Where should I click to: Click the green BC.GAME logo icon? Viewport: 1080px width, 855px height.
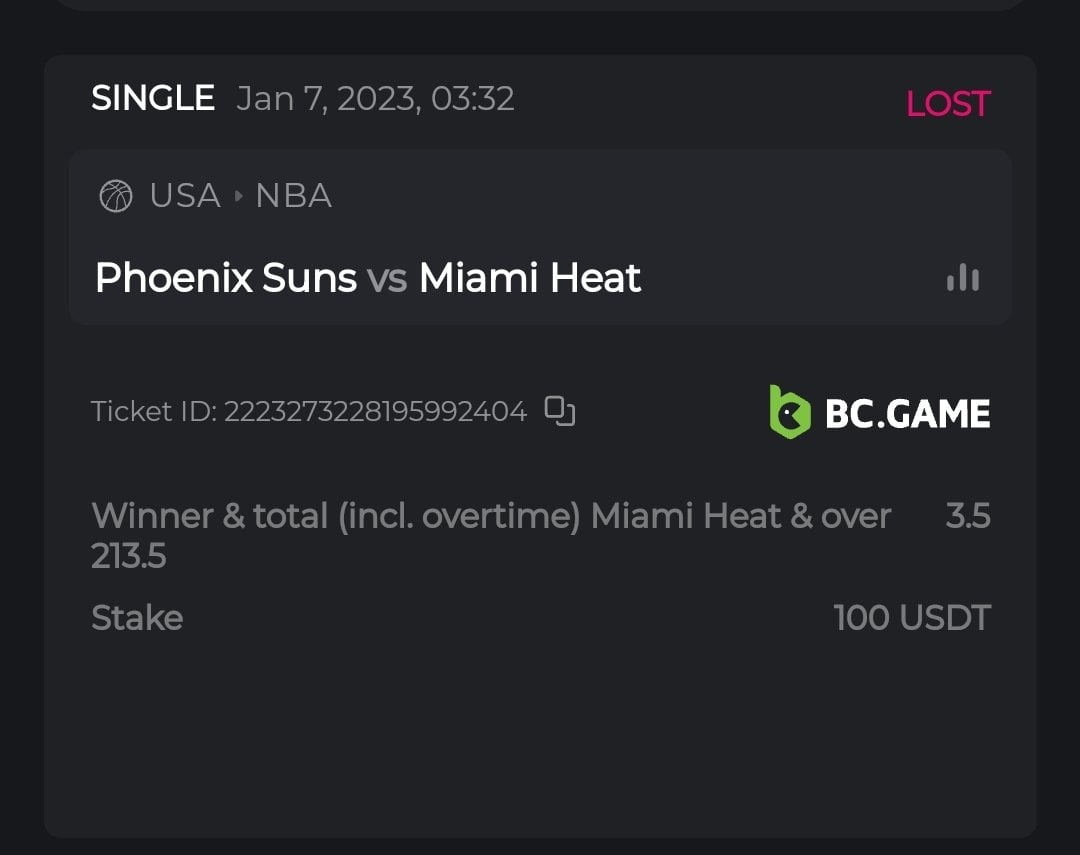[789, 412]
